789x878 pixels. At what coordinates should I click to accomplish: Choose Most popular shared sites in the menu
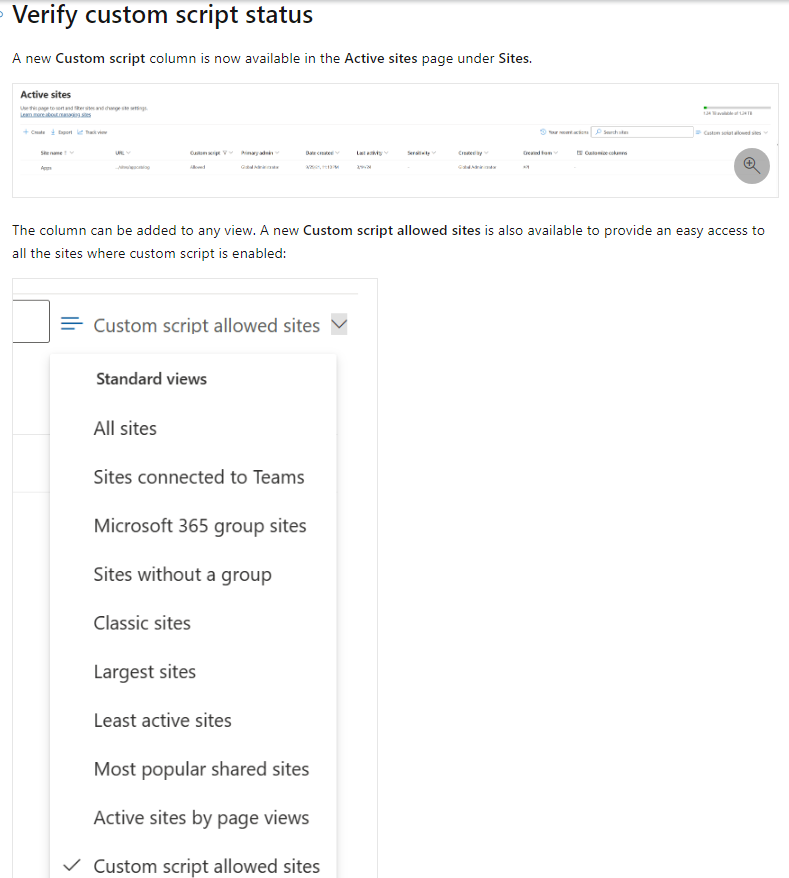click(x=201, y=769)
